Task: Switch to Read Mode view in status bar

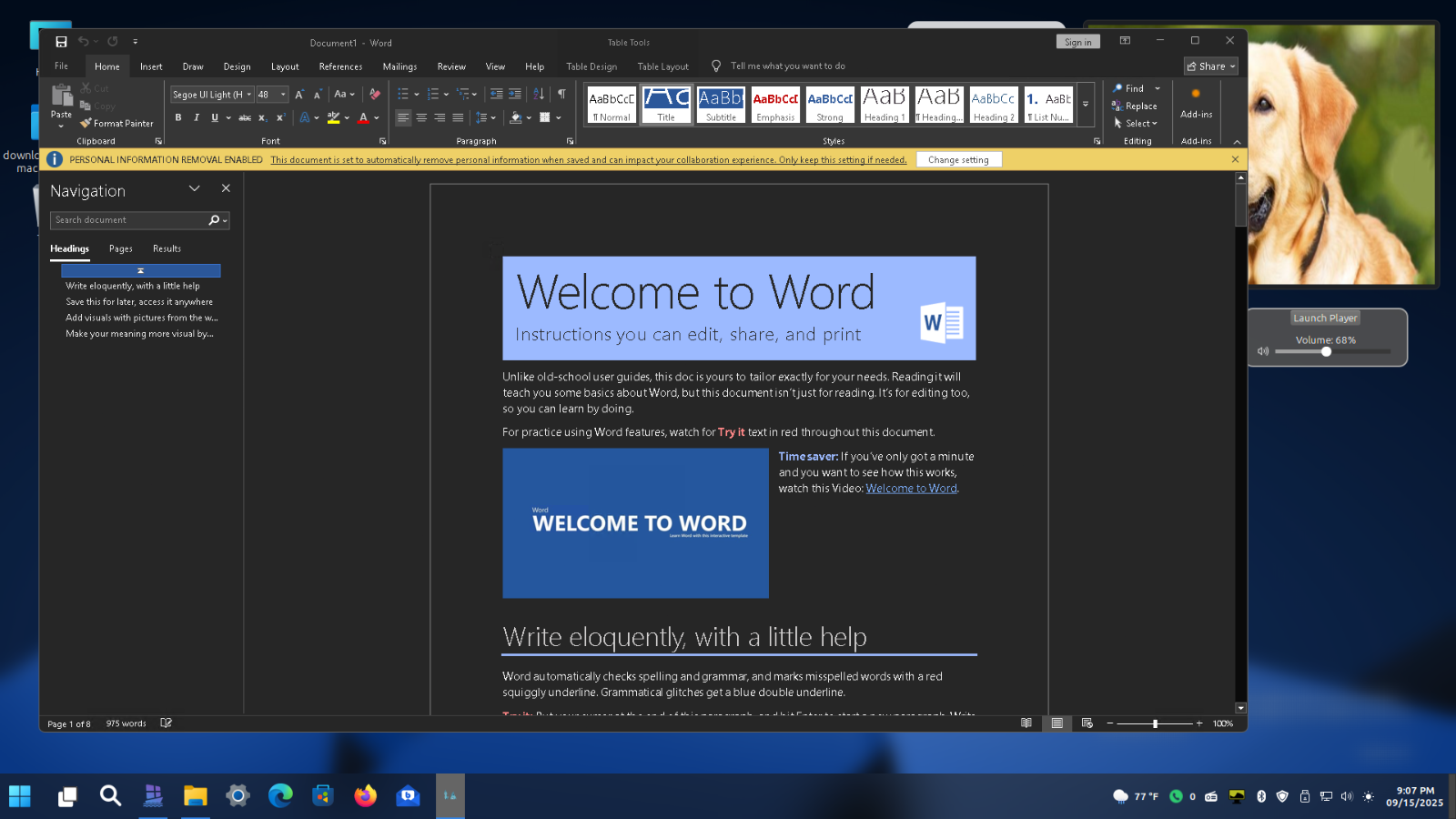Action: point(1026,723)
